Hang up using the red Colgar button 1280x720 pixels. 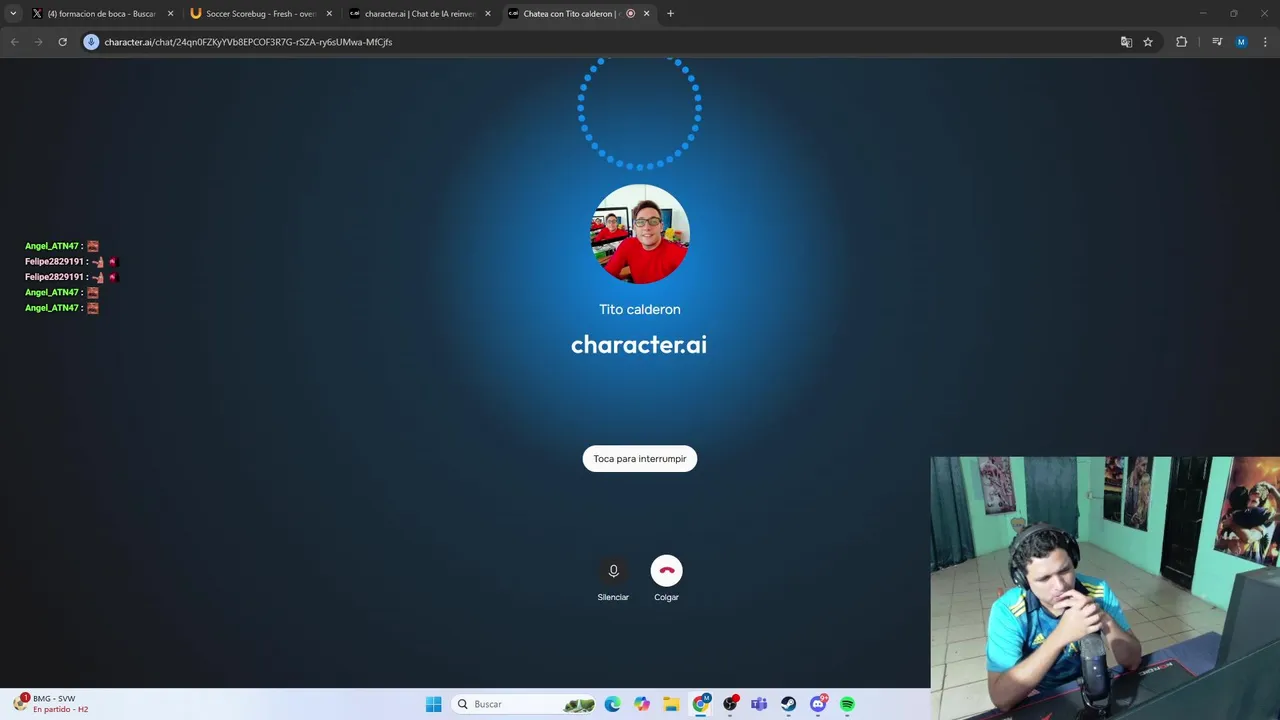click(666, 571)
